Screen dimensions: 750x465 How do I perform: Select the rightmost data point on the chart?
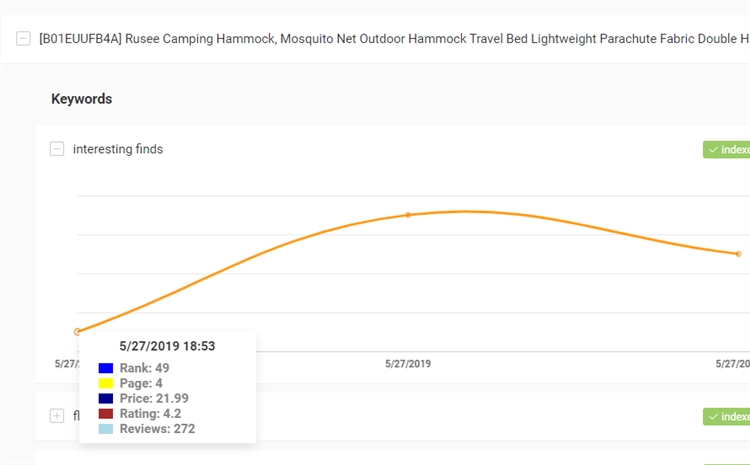[739, 254]
